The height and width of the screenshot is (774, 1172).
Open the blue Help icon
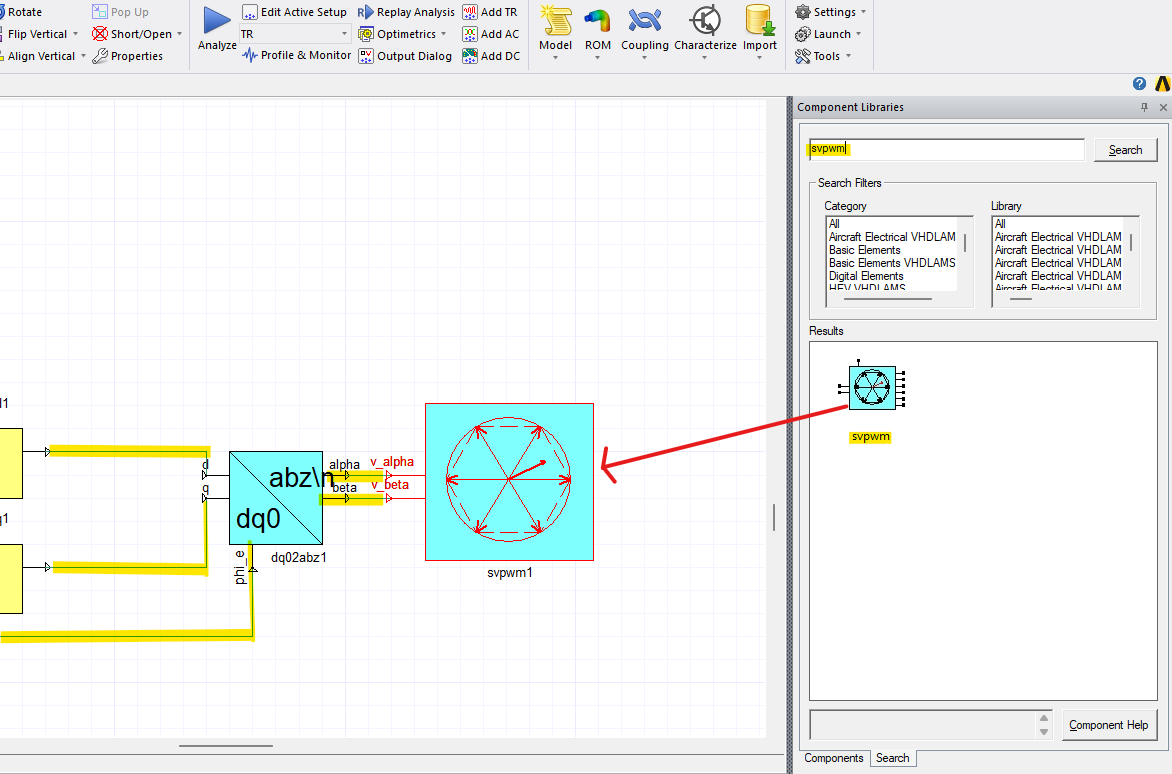pos(1139,84)
